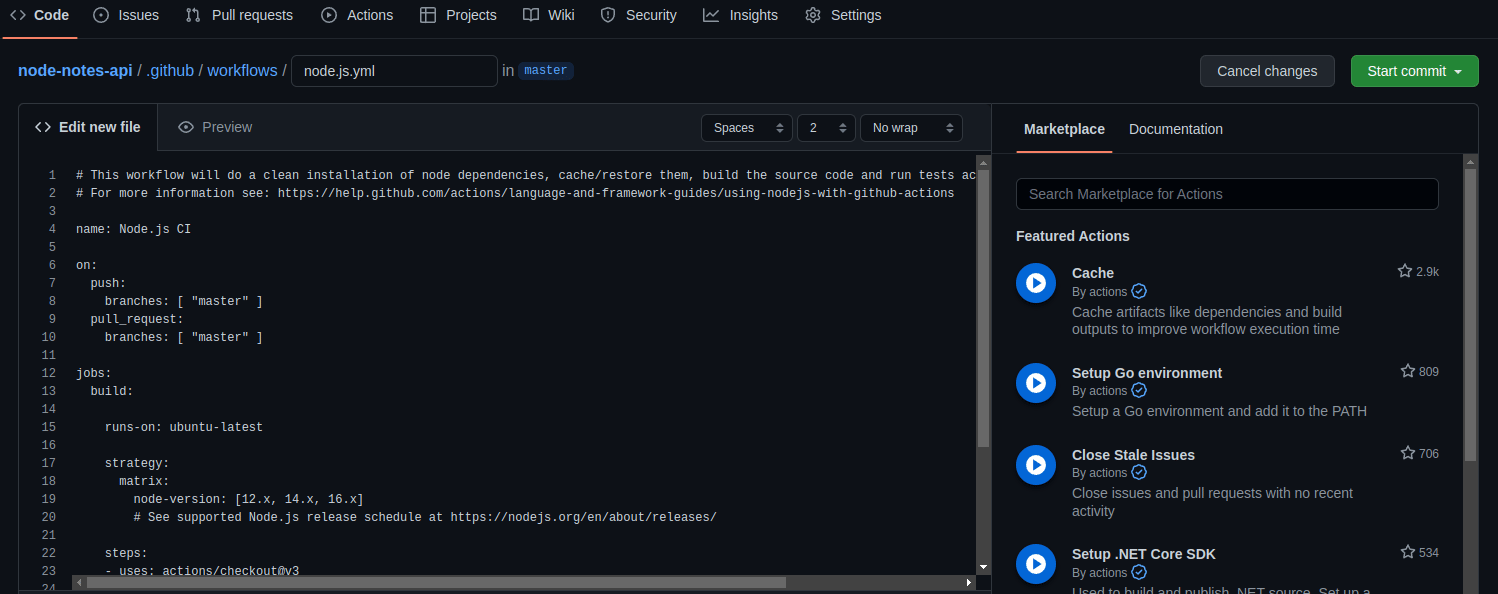
Task: Edit the node.js.yml filename field
Action: [394, 71]
